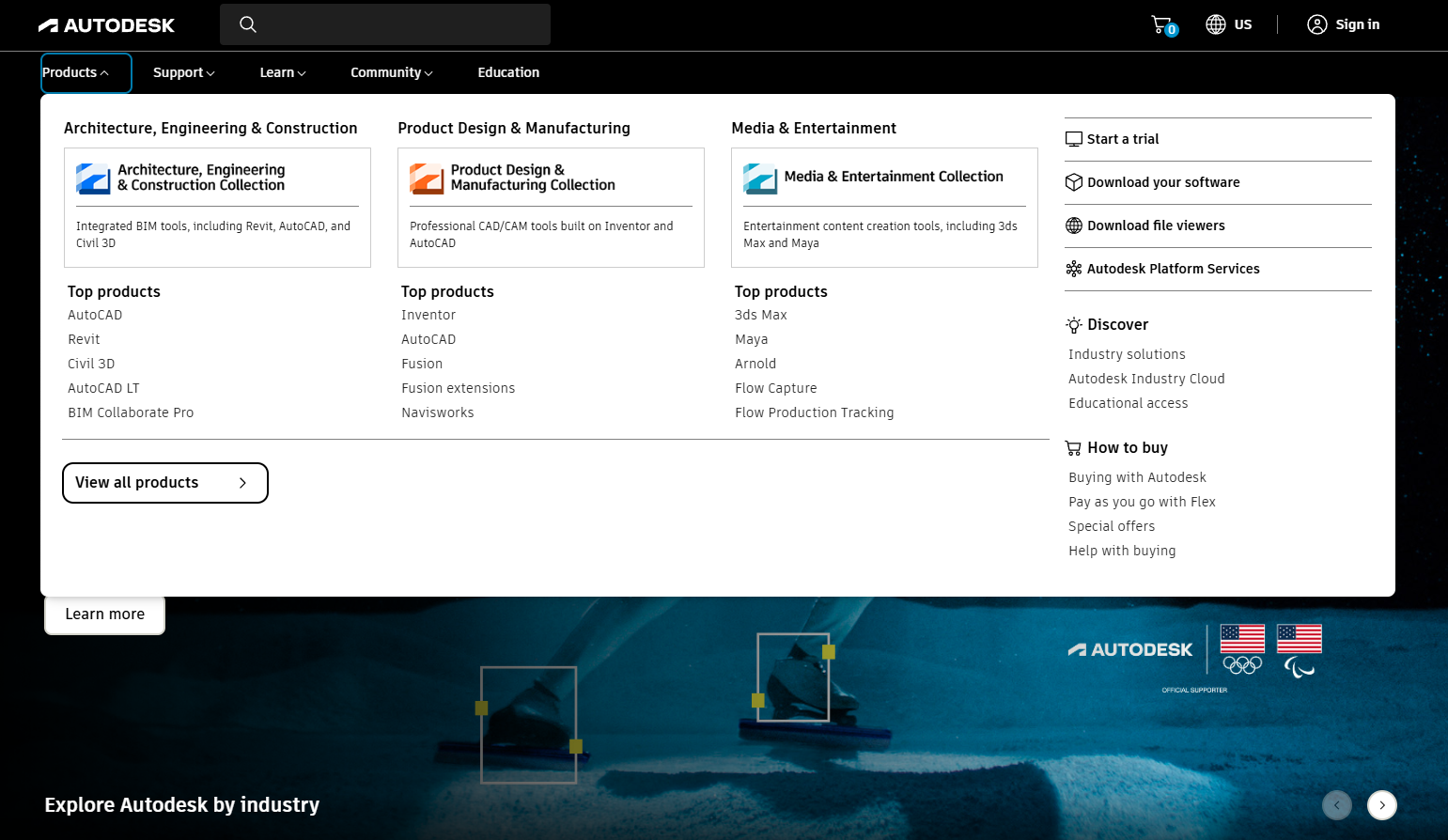This screenshot has width=1448, height=840.
Task: Expand the Support dropdown menu
Action: pyautogui.click(x=183, y=72)
